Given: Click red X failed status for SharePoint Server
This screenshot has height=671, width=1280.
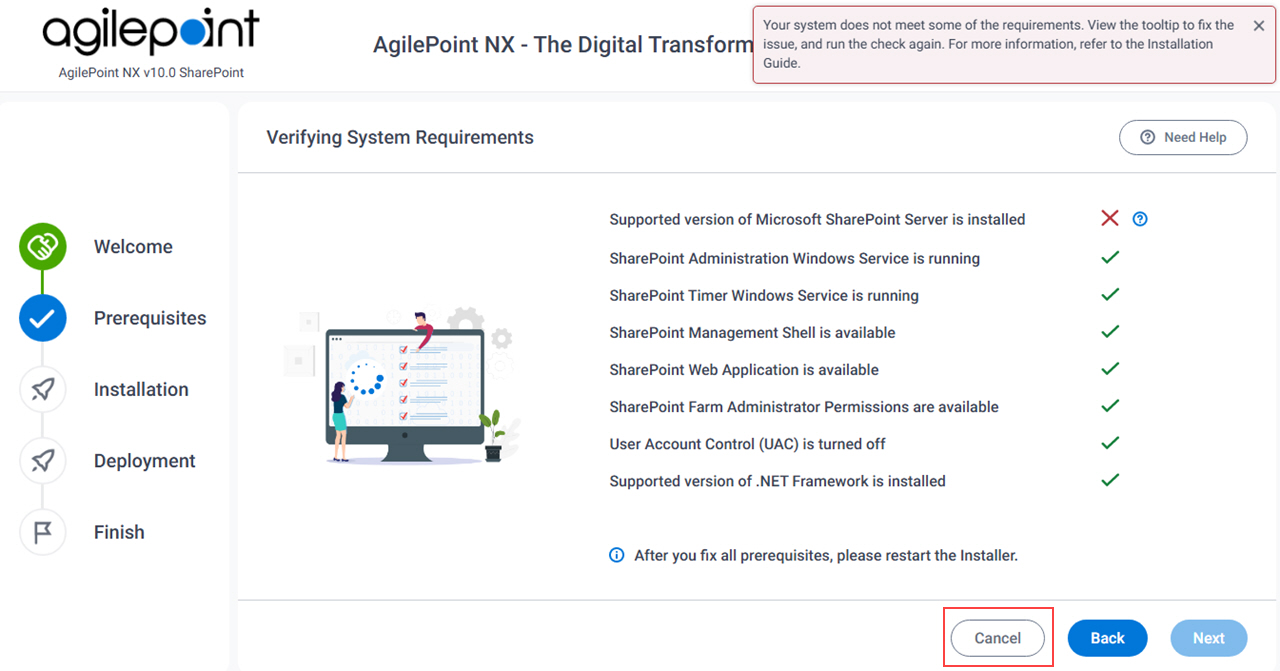Looking at the screenshot, I should click(x=1109, y=218).
